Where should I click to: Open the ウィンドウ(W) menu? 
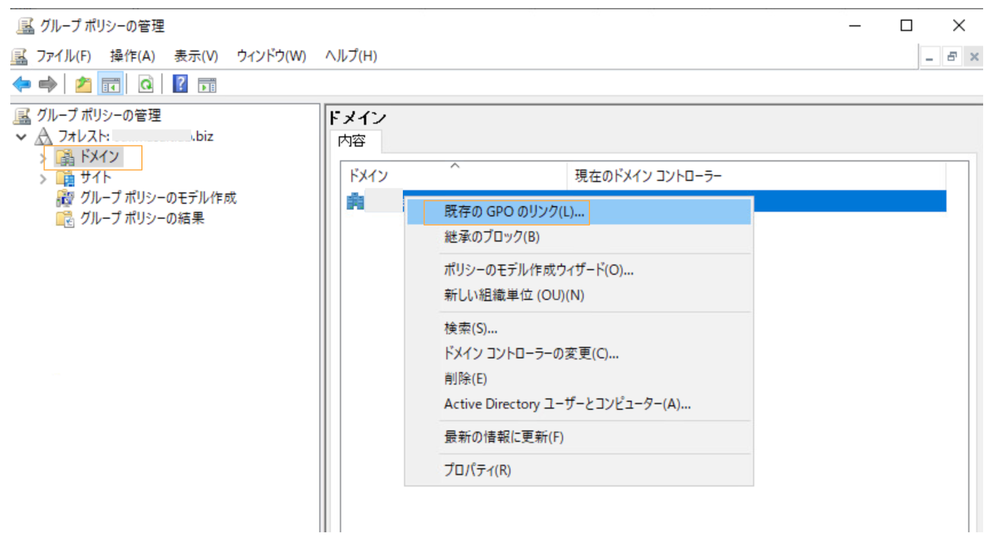271,56
